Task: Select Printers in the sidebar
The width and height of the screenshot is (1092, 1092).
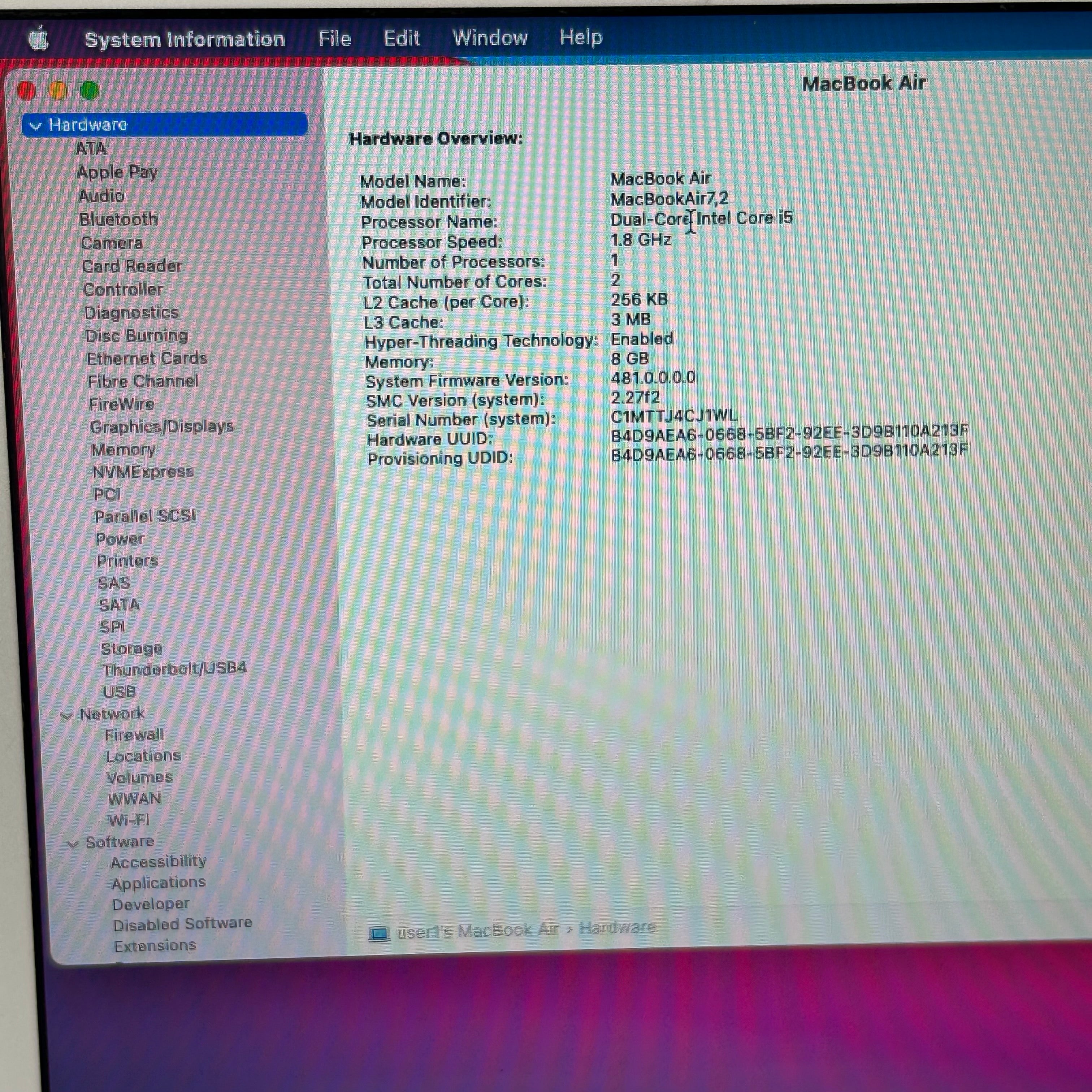Action: [x=128, y=561]
